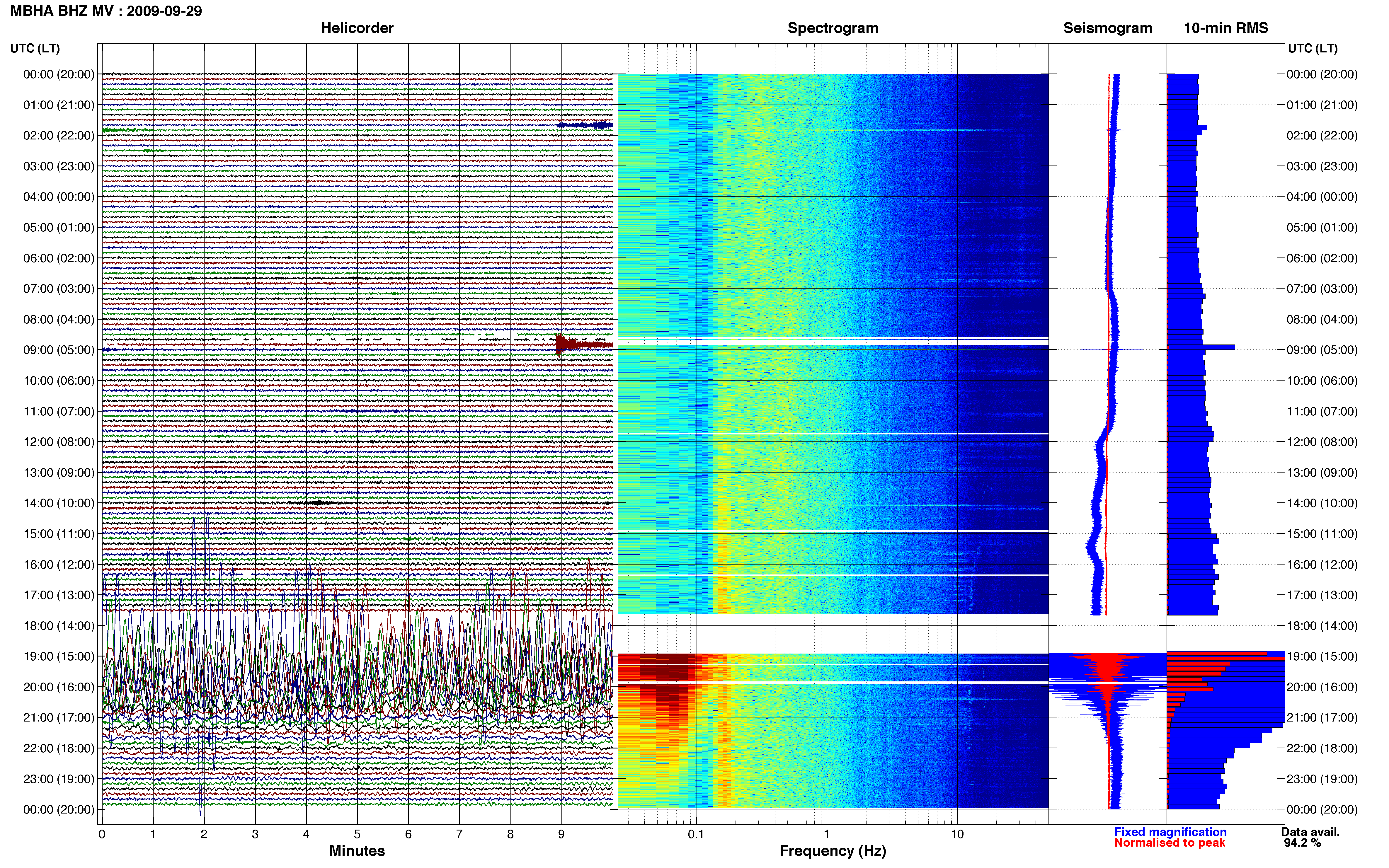This screenshot has height=868, width=1389.
Task: Click the MBHA BHZ MV date title
Action: (106, 11)
